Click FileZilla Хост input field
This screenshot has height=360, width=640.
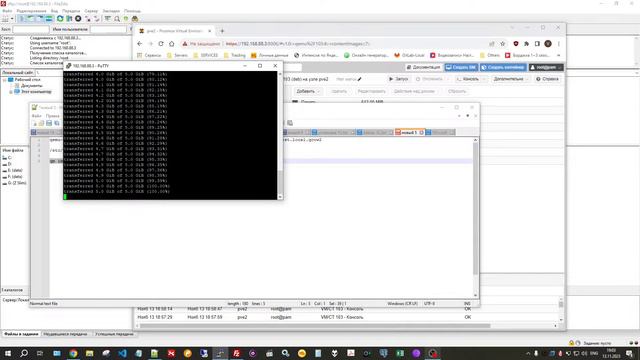pyautogui.click(x=31, y=29)
